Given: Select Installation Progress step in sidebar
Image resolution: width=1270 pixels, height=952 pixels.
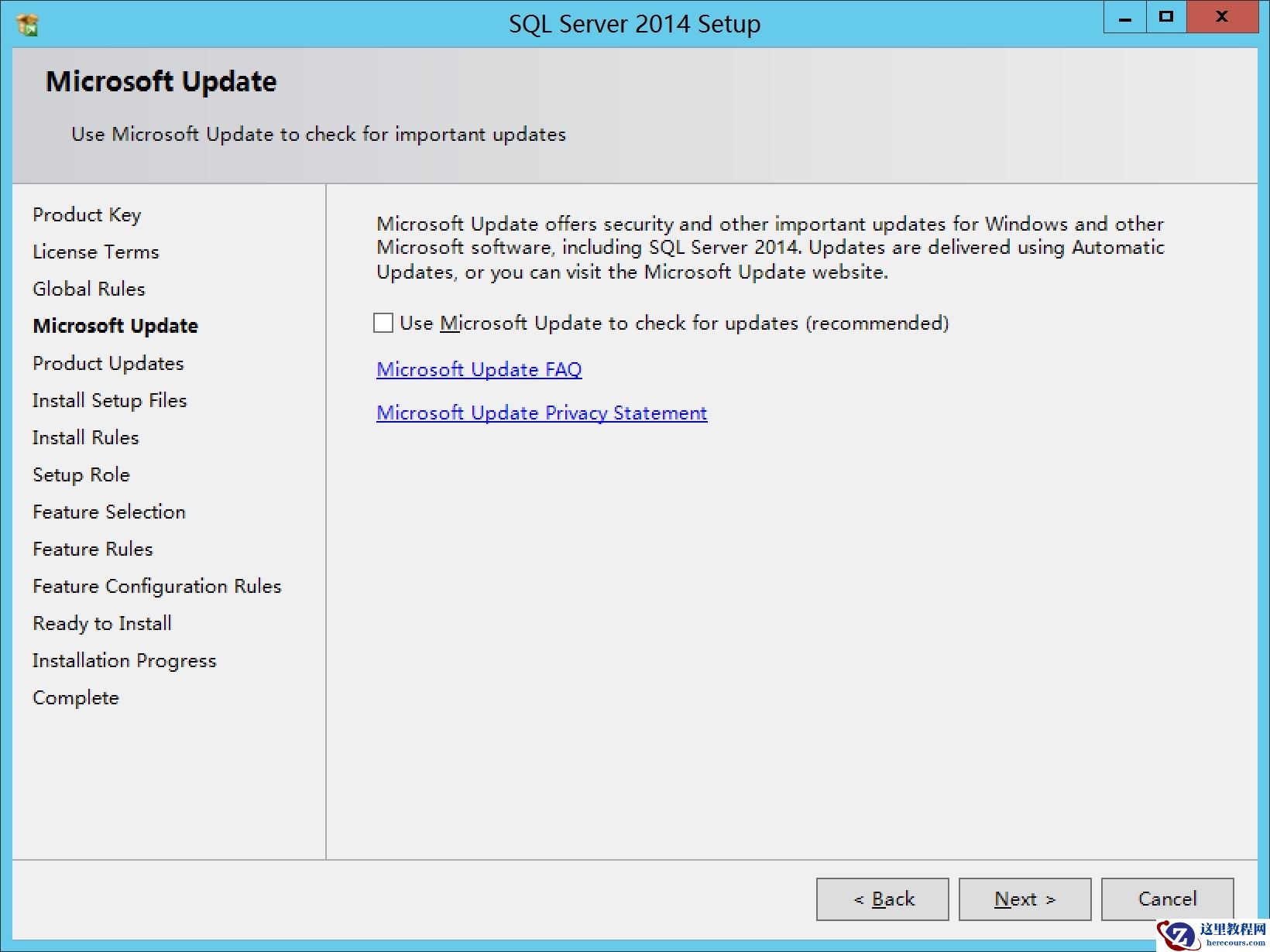Looking at the screenshot, I should (x=125, y=661).
